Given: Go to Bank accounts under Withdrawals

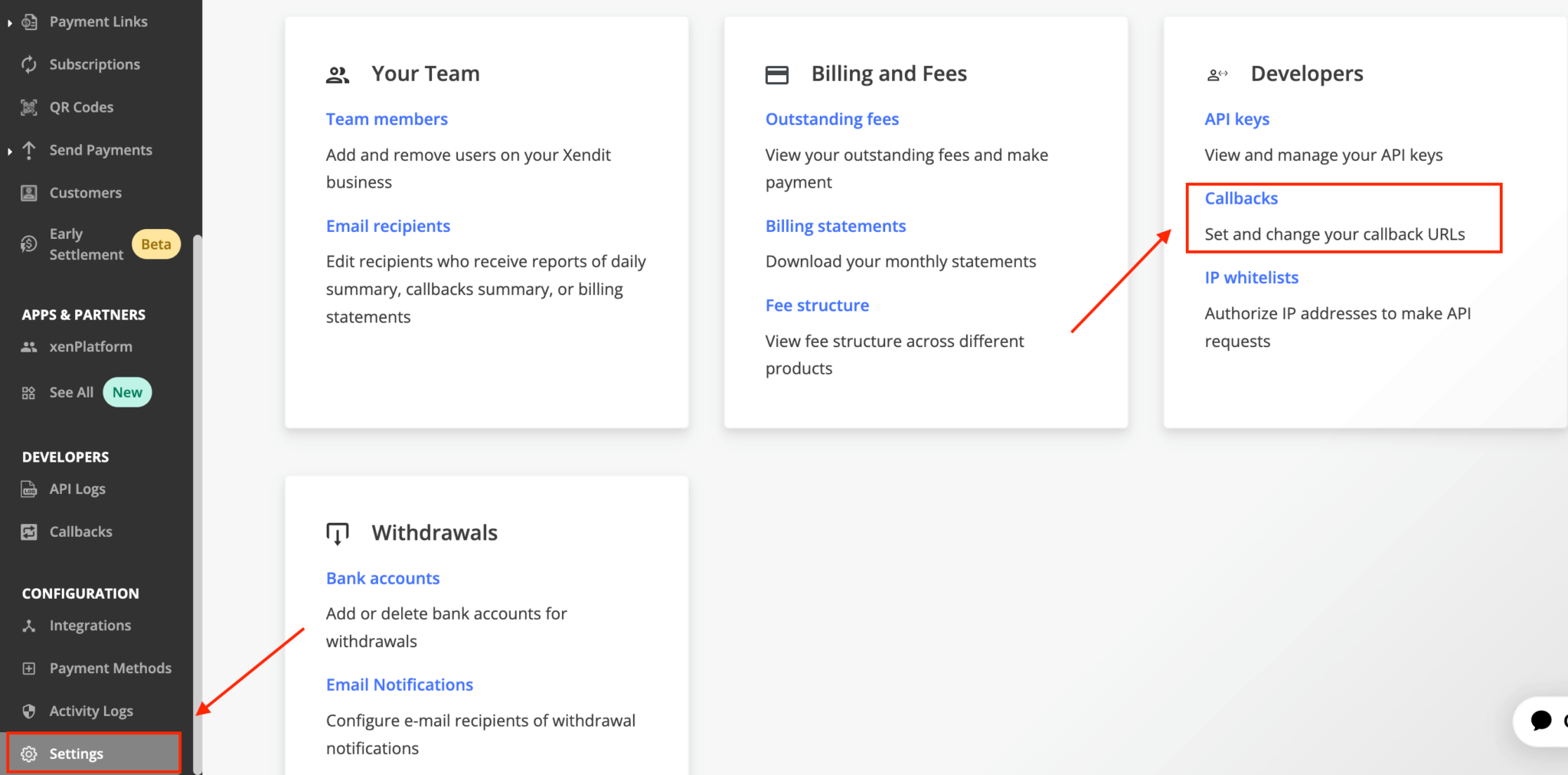Looking at the screenshot, I should click(383, 579).
